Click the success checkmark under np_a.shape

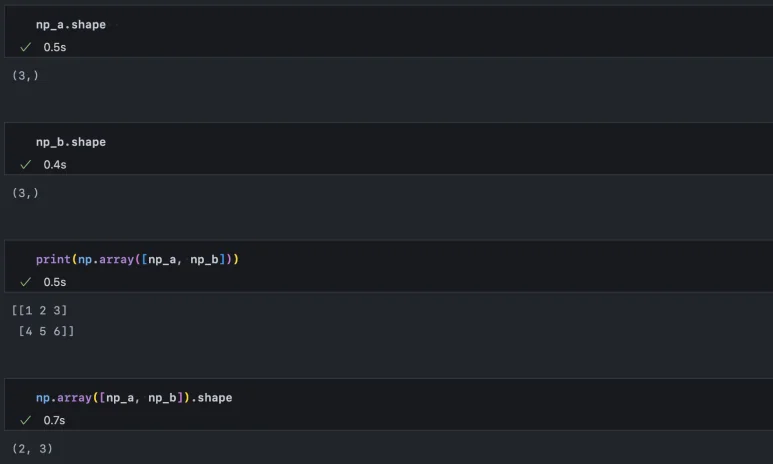(26, 47)
